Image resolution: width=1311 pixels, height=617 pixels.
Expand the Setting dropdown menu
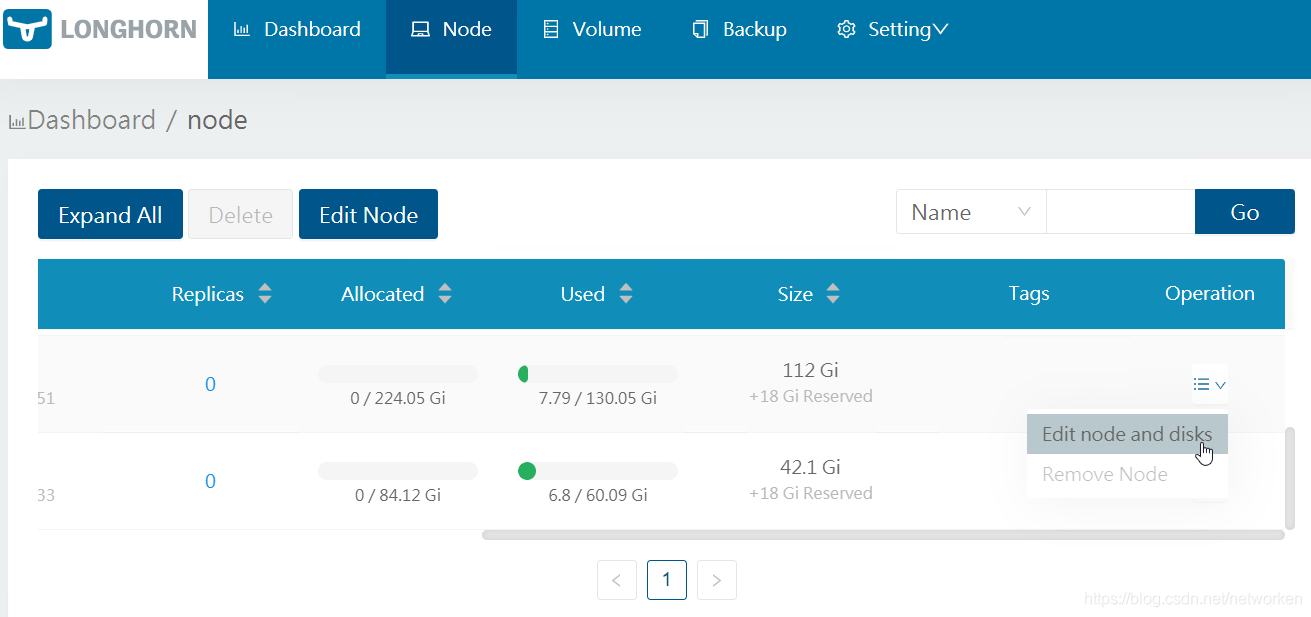[x=892, y=30]
